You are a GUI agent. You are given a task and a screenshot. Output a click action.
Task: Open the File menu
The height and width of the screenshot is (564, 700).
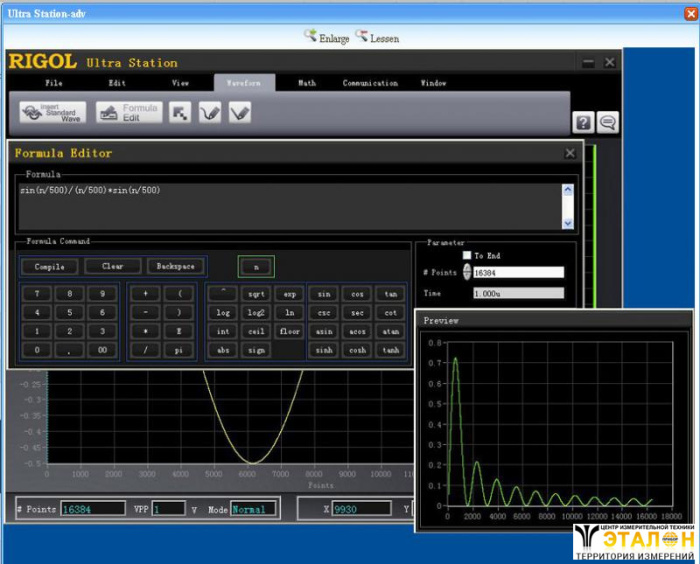coord(53,83)
